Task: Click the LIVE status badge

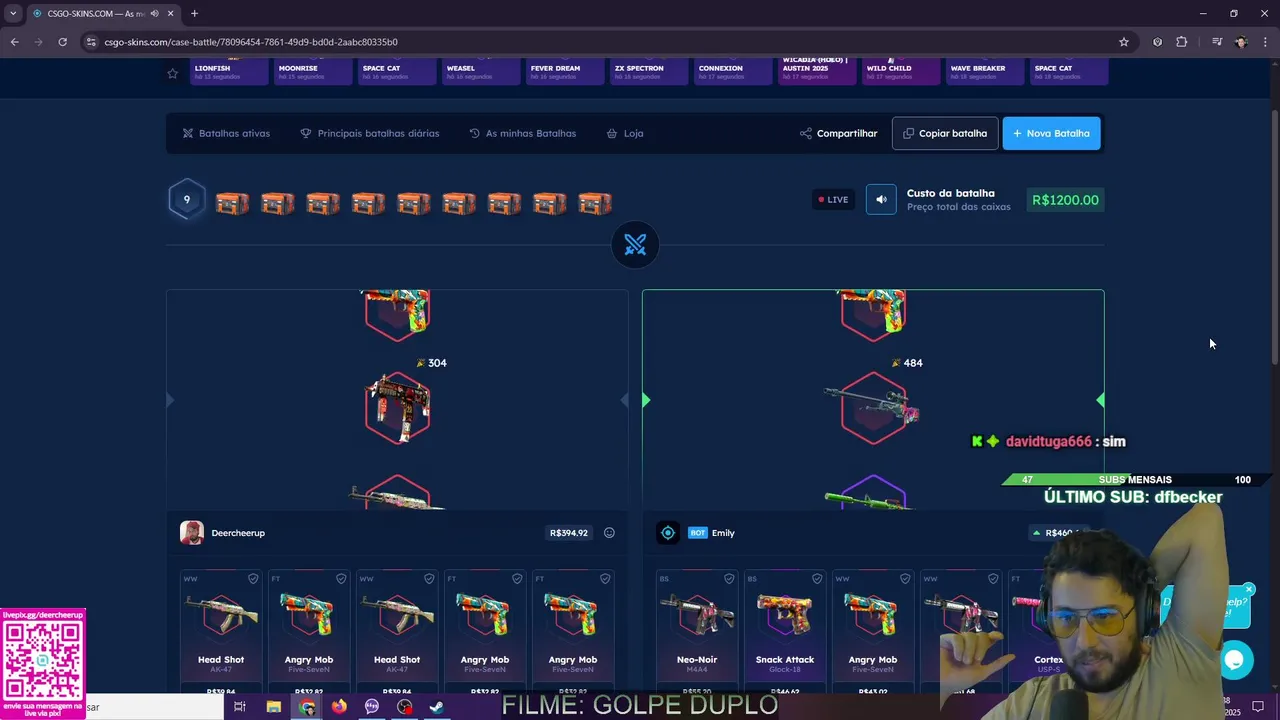Action: (833, 200)
